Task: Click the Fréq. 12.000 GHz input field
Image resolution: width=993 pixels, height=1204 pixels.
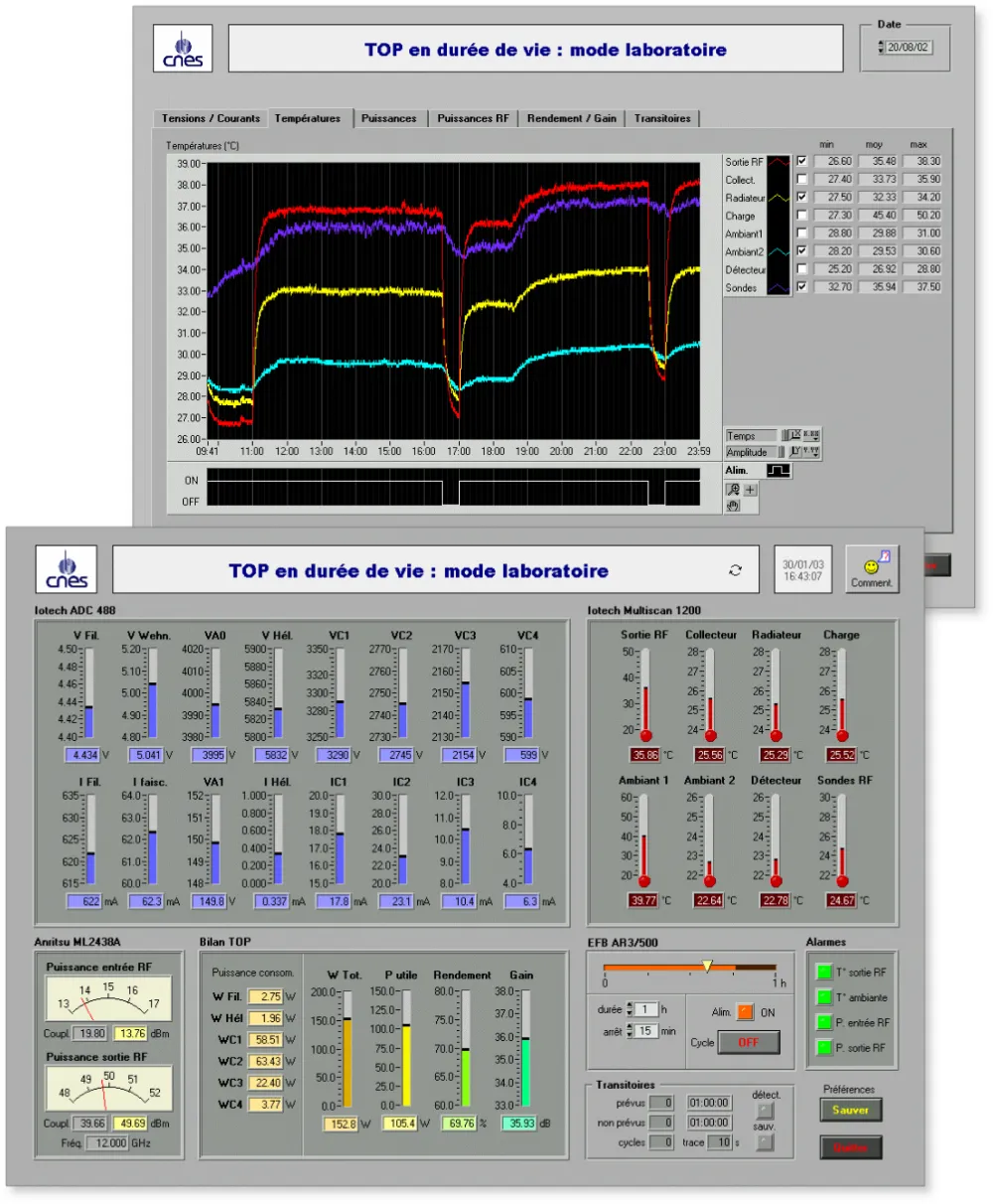Action: [x=106, y=1143]
